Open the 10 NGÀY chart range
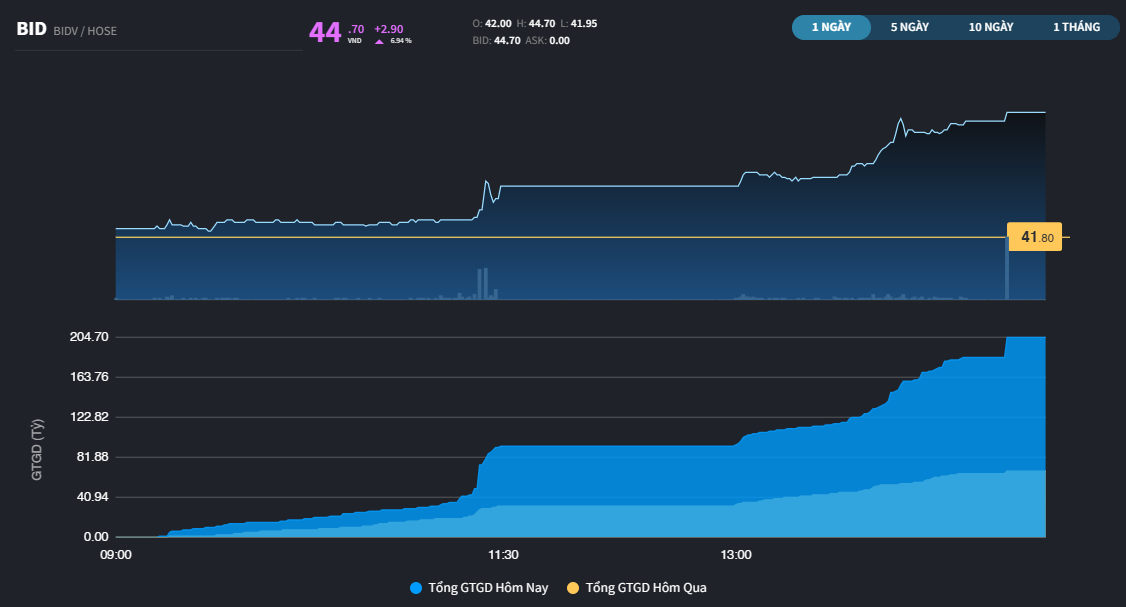The height and width of the screenshot is (607, 1126). tap(991, 27)
